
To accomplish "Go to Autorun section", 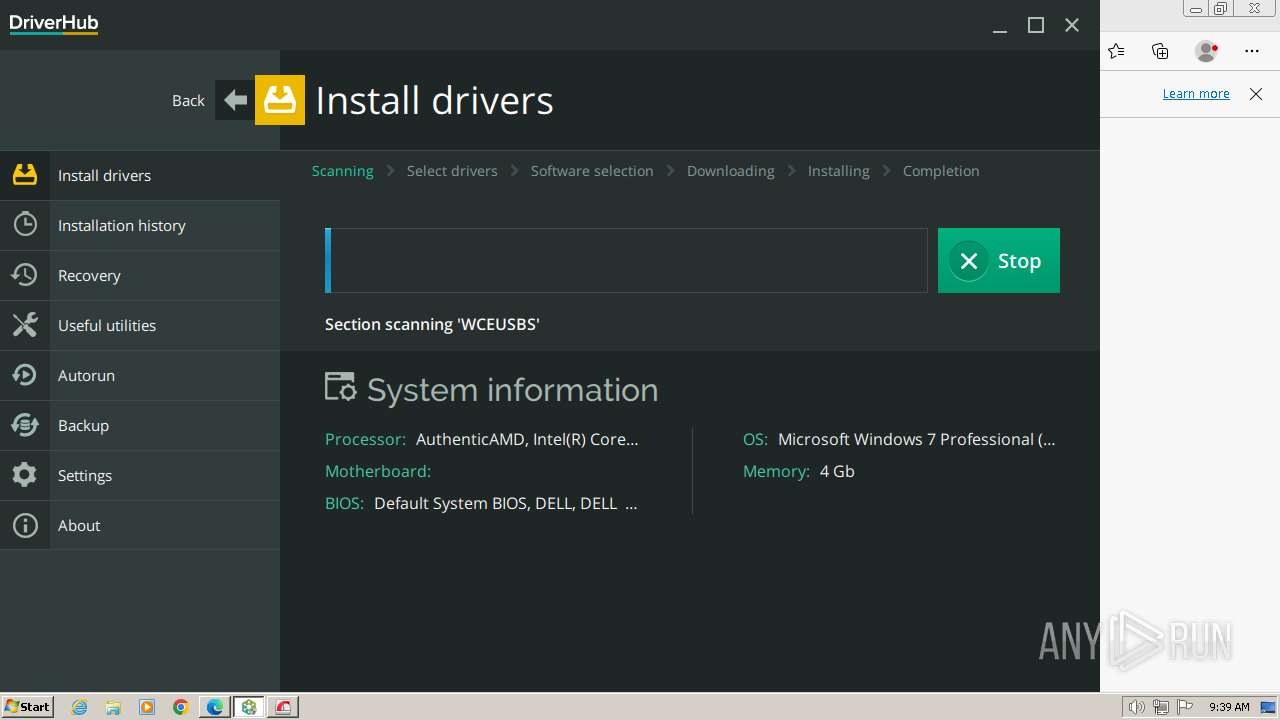I will [x=140, y=375].
